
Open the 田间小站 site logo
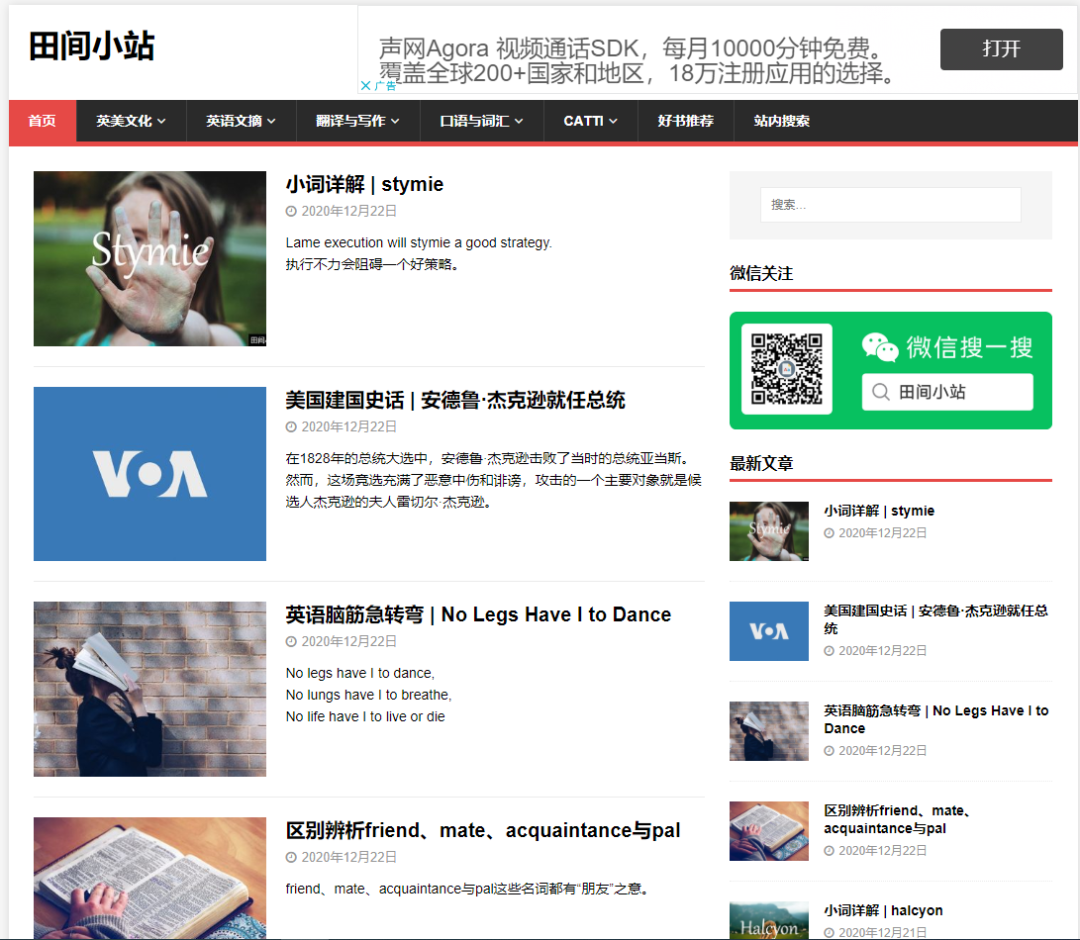pyautogui.click(x=92, y=47)
